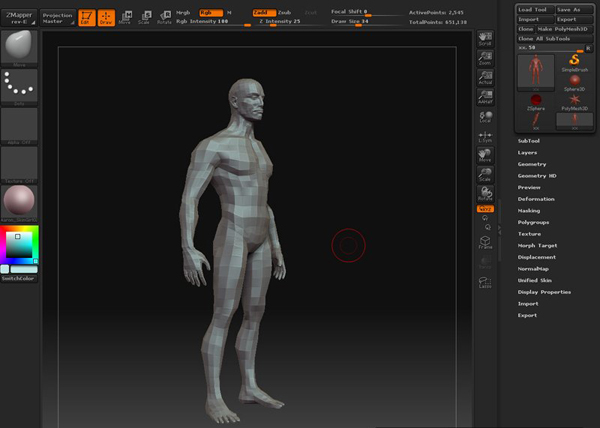Select the large human figure tool thumbnail
Screen dimensions: 600x428
(x=536, y=73)
